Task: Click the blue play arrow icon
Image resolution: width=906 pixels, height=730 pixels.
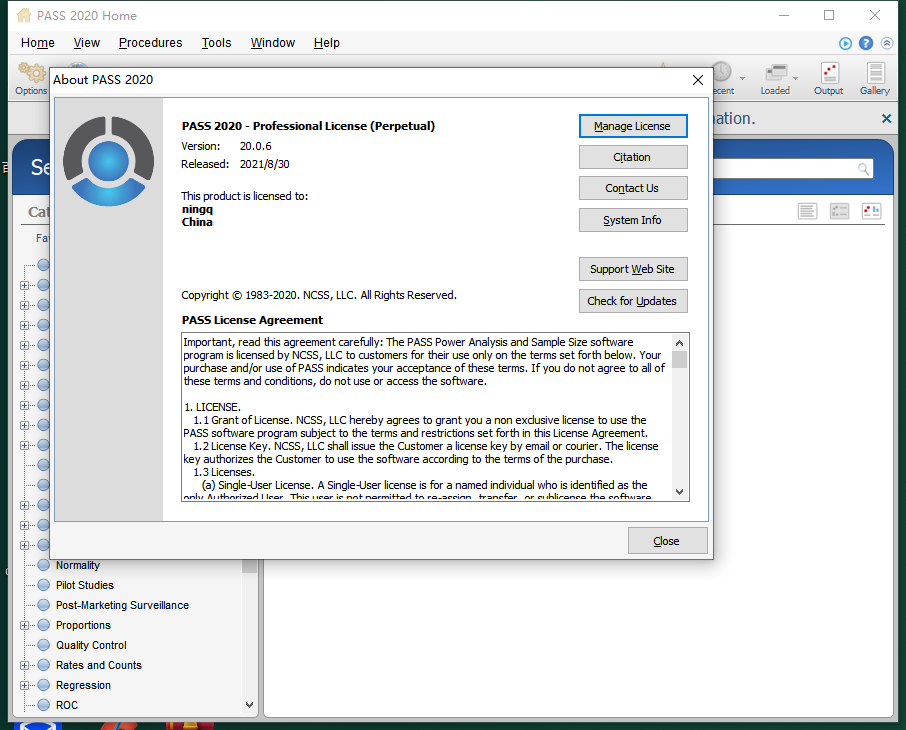Action: [846, 43]
